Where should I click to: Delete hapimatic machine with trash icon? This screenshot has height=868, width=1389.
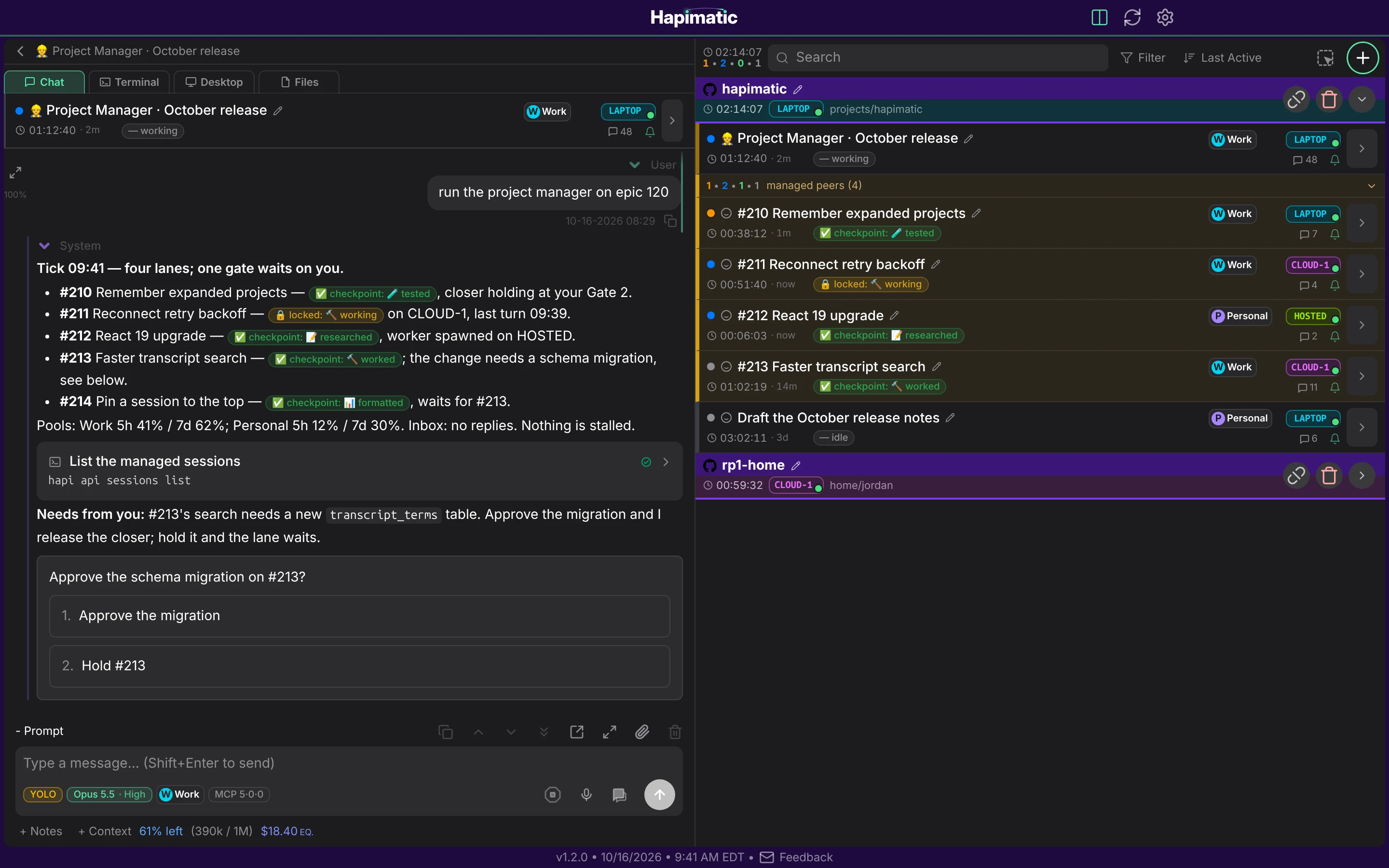pyautogui.click(x=1329, y=99)
